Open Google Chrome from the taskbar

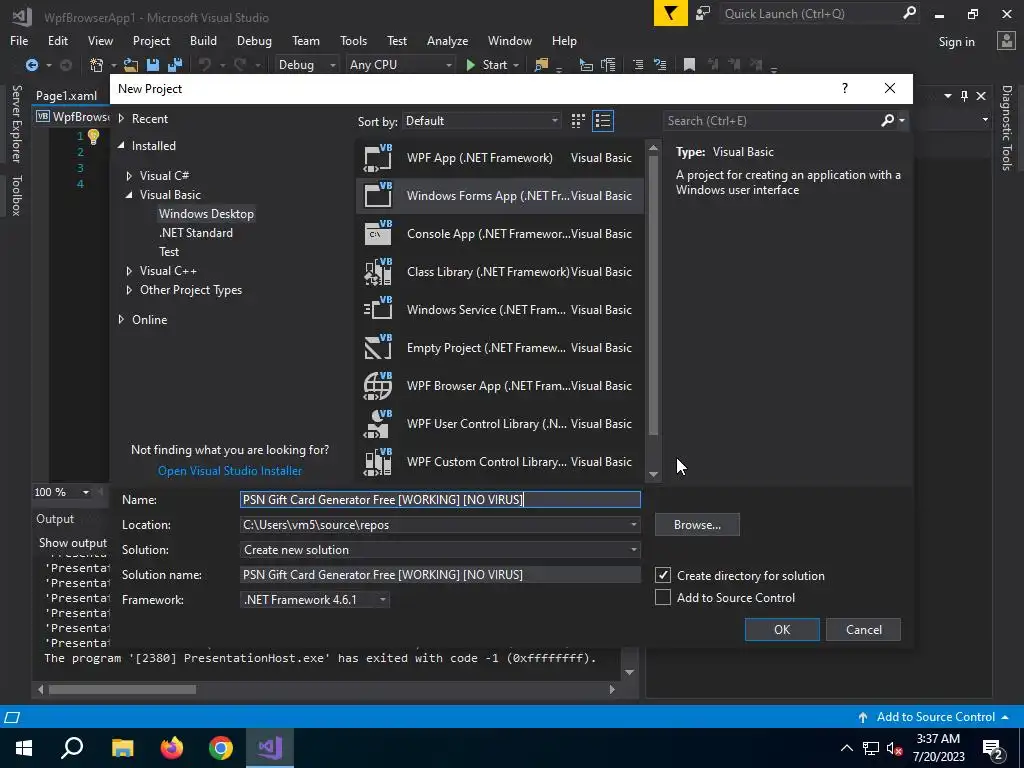tap(221, 748)
